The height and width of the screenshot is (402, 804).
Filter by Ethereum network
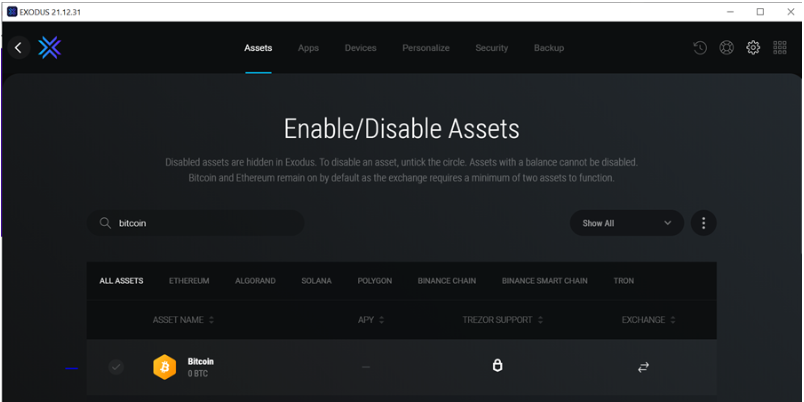tap(189, 280)
